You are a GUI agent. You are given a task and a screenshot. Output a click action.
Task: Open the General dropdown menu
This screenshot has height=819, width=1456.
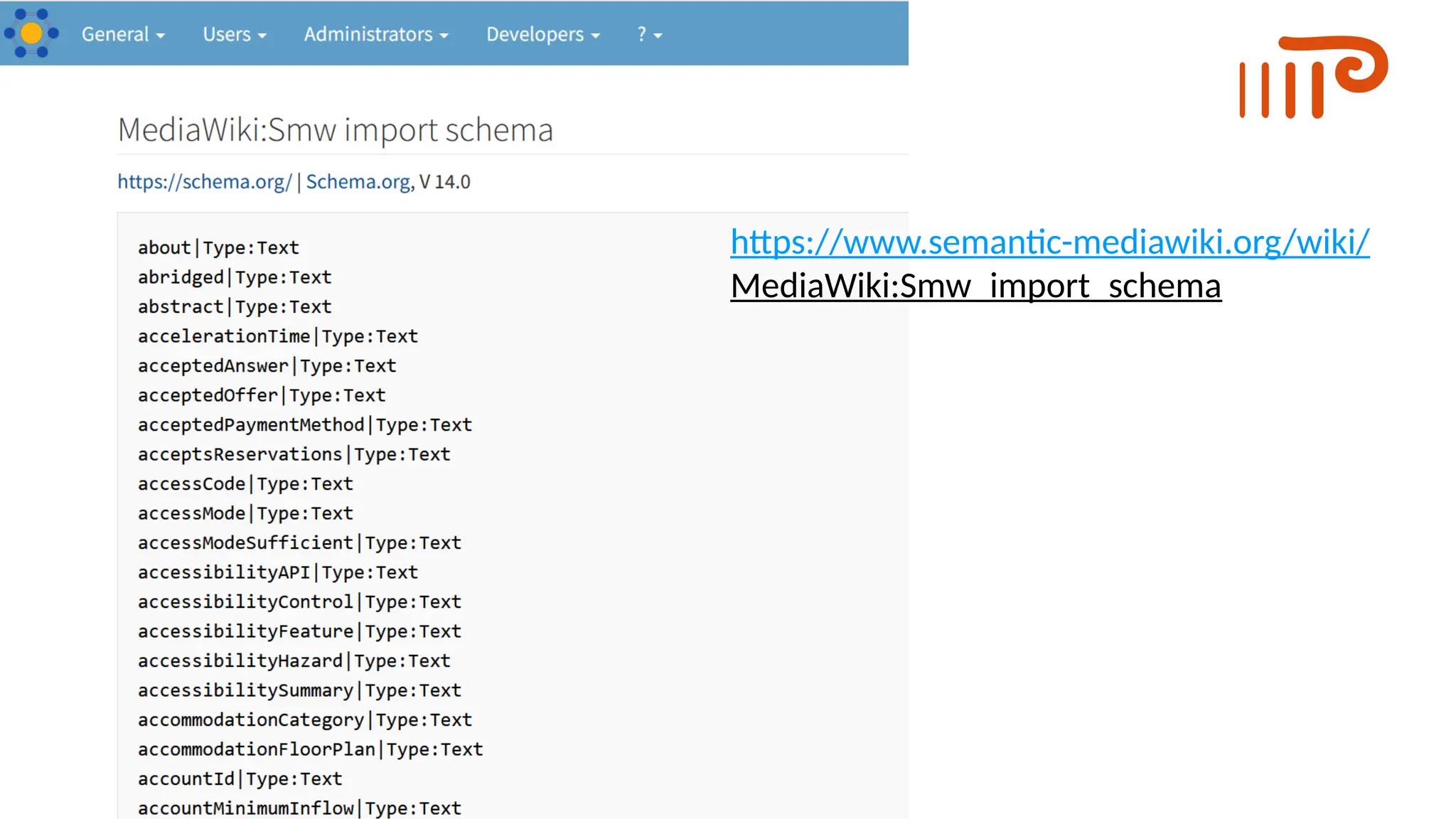click(123, 34)
